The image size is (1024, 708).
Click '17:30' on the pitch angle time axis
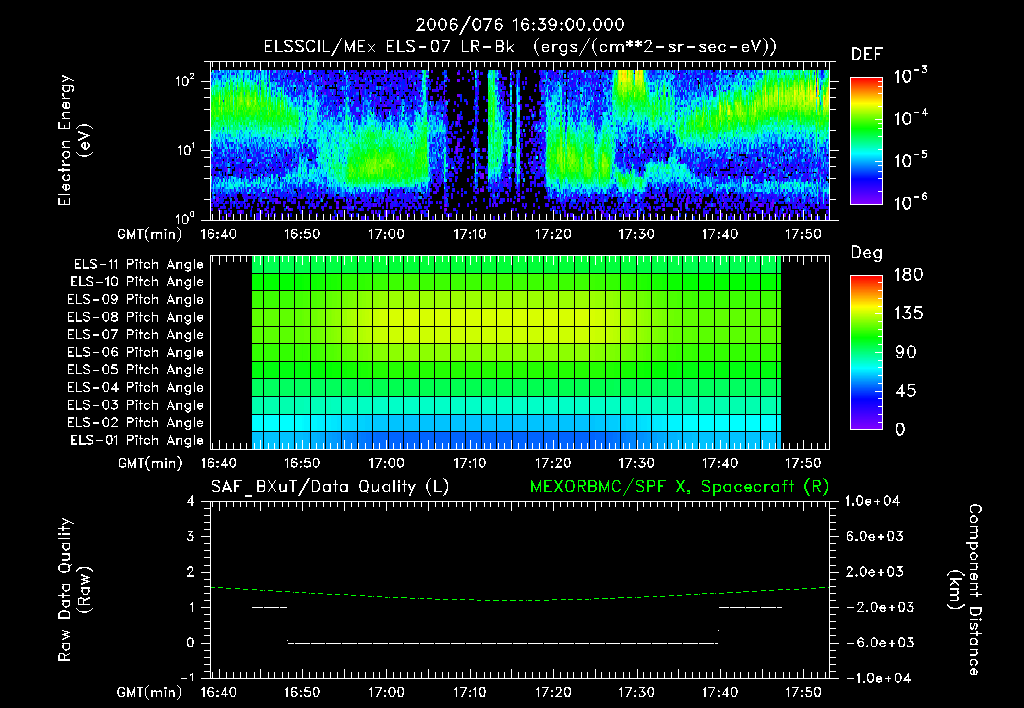[x=636, y=463]
